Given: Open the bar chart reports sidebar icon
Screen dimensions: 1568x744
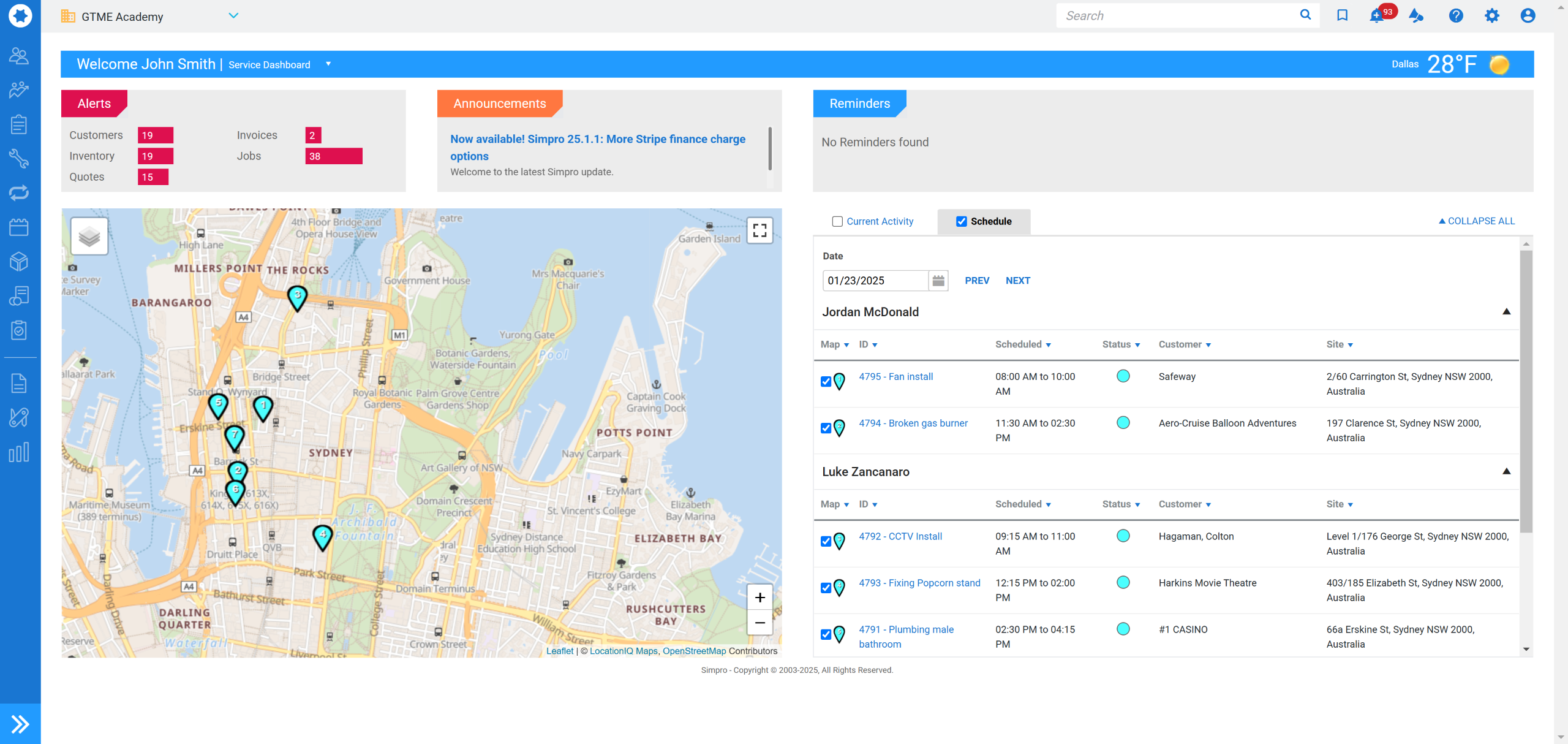Looking at the screenshot, I should (19, 452).
